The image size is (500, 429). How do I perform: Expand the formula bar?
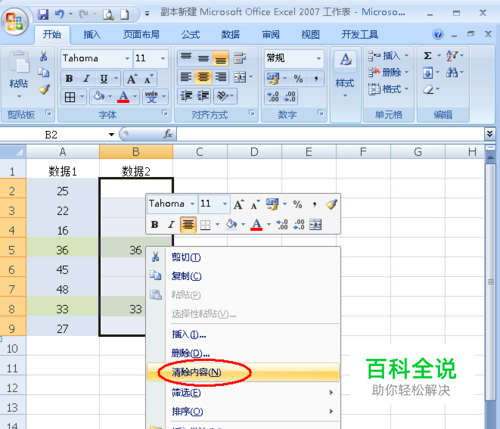(x=489, y=134)
